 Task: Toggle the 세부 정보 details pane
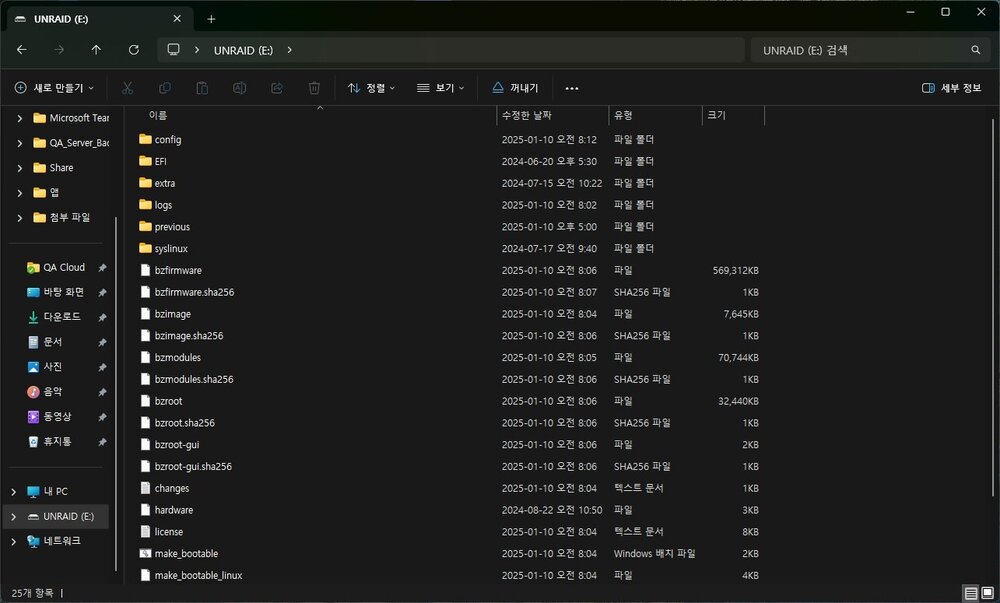[x=952, y=88]
